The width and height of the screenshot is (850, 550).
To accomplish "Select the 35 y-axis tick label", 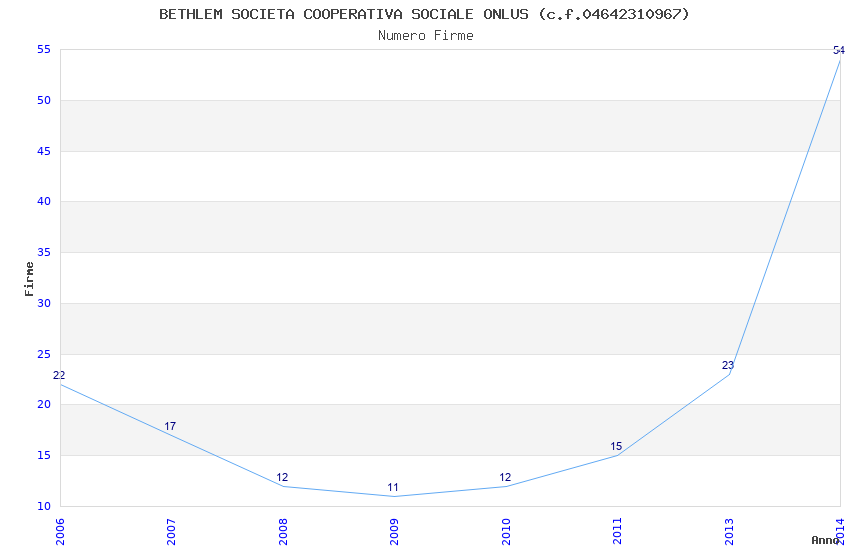I will pyautogui.click(x=44, y=253).
